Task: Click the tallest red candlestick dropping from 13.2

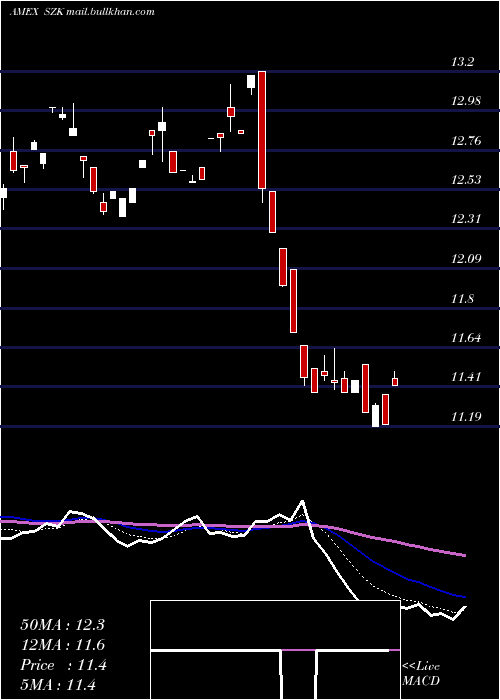Action: tap(262, 129)
